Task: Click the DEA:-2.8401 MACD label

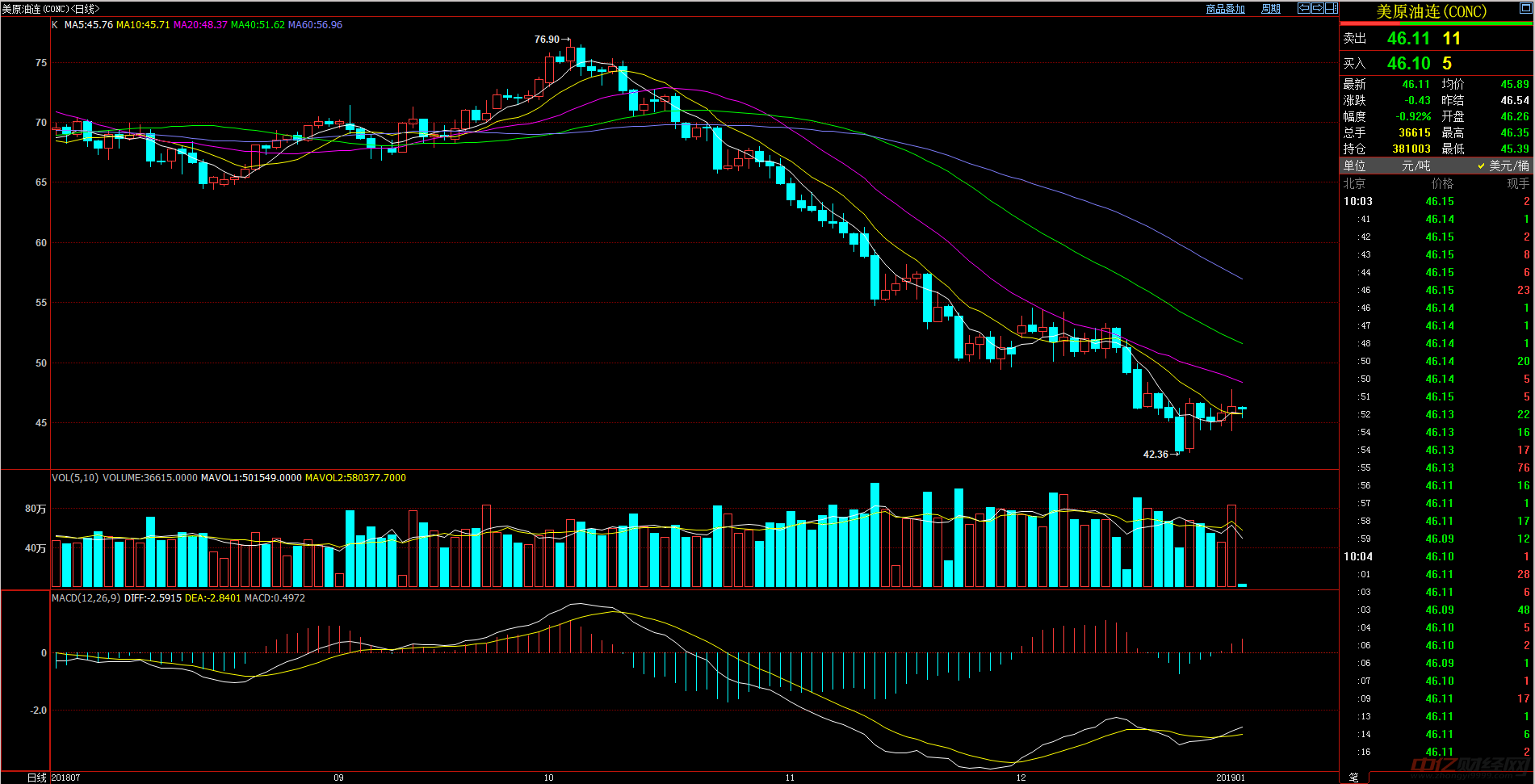Action: pos(212,598)
